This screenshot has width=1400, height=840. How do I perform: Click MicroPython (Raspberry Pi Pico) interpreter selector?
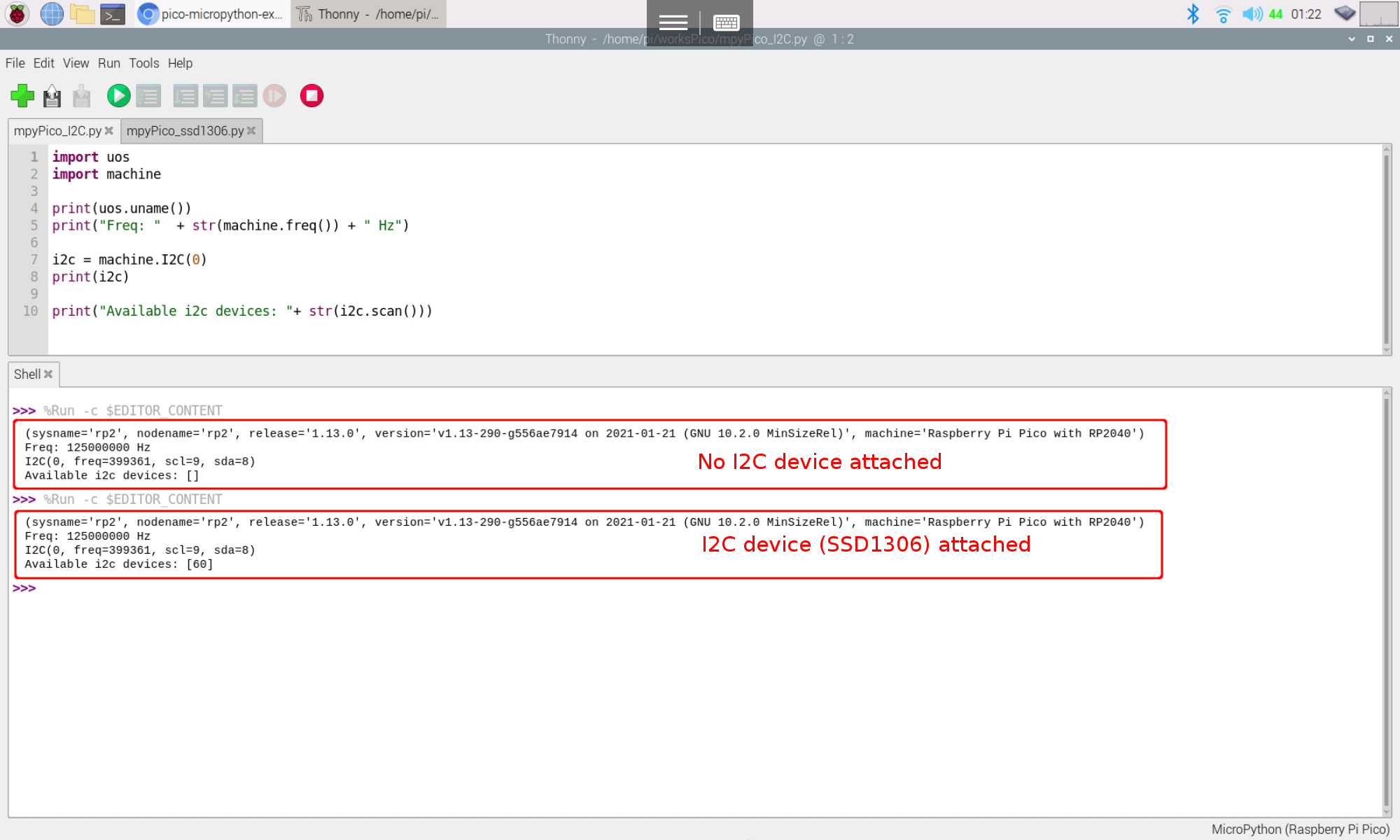coord(1300,829)
